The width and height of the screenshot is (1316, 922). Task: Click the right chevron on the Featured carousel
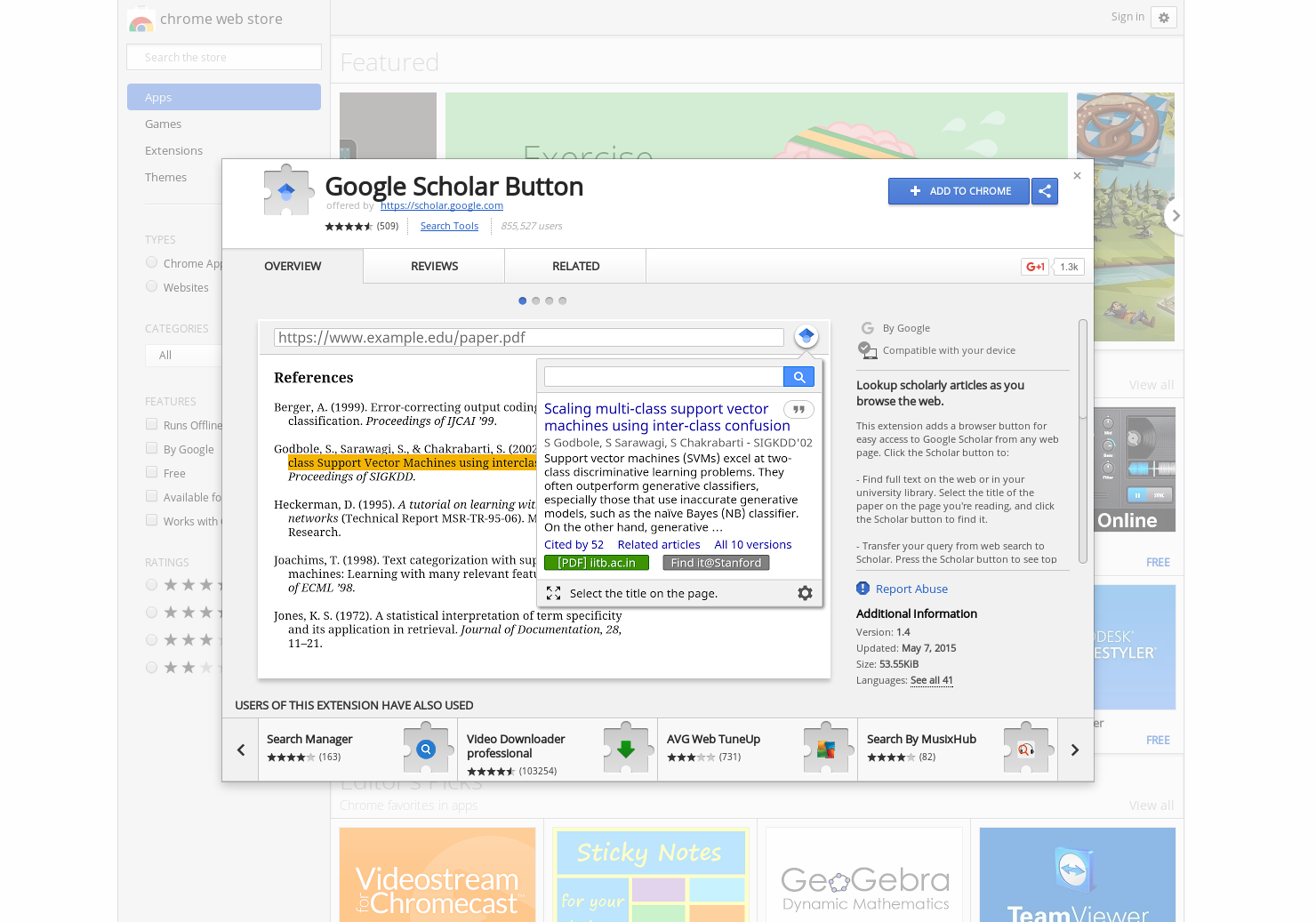point(1175,215)
